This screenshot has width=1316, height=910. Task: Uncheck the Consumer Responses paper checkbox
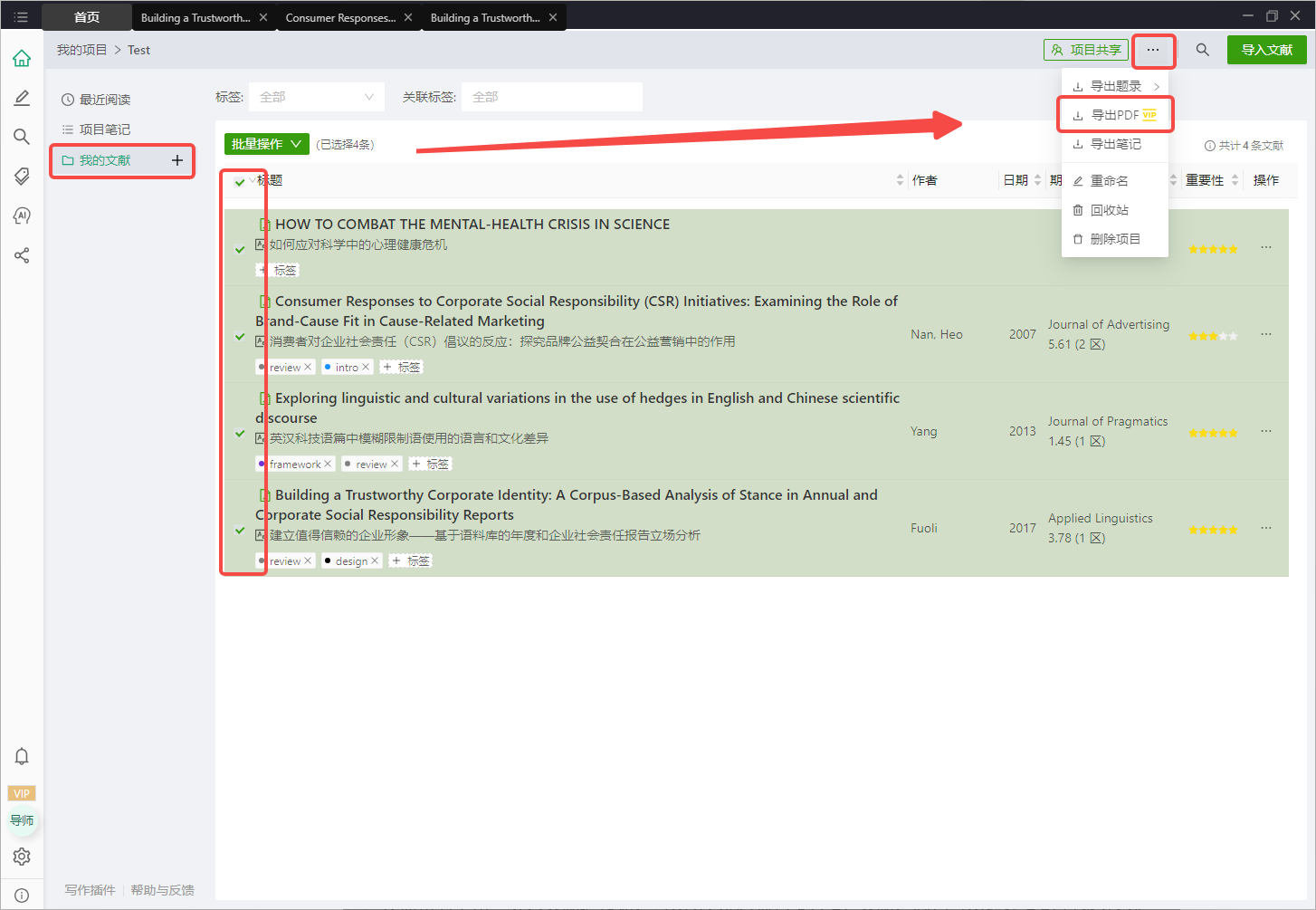point(240,336)
